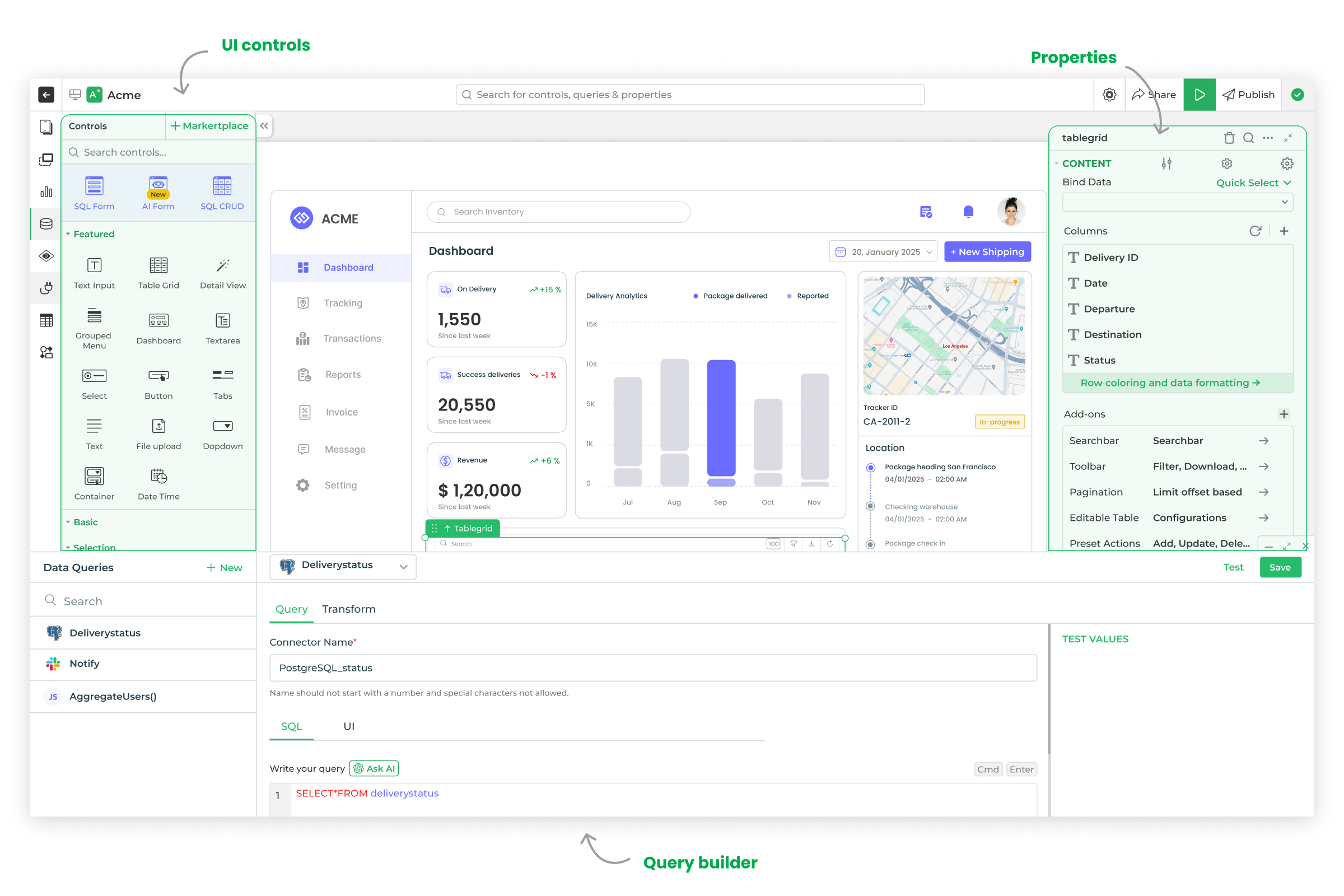The height and width of the screenshot is (896, 1344).
Task: Click the refresh Columns icon
Action: point(1255,231)
